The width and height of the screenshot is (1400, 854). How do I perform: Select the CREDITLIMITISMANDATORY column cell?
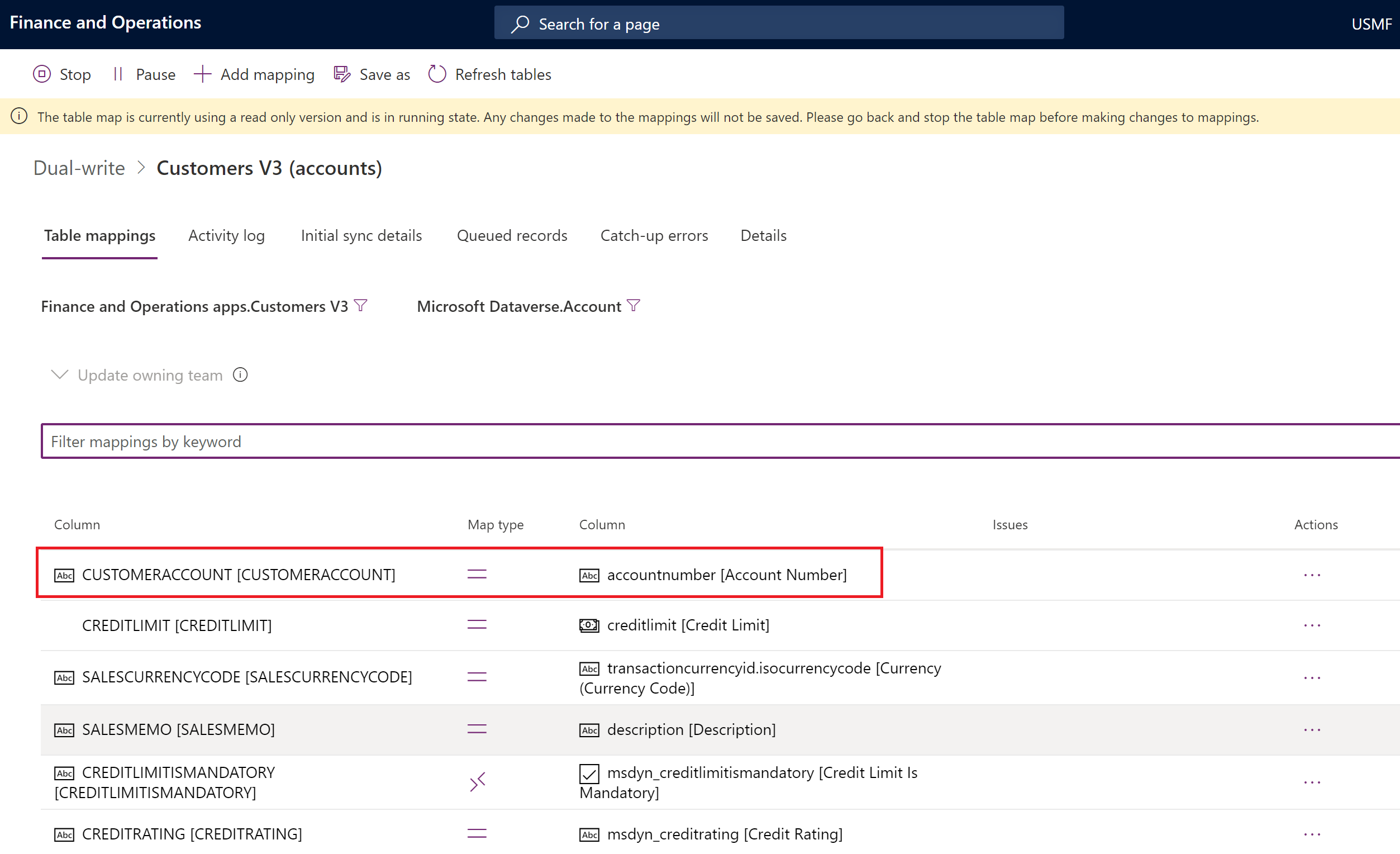click(x=165, y=782)
